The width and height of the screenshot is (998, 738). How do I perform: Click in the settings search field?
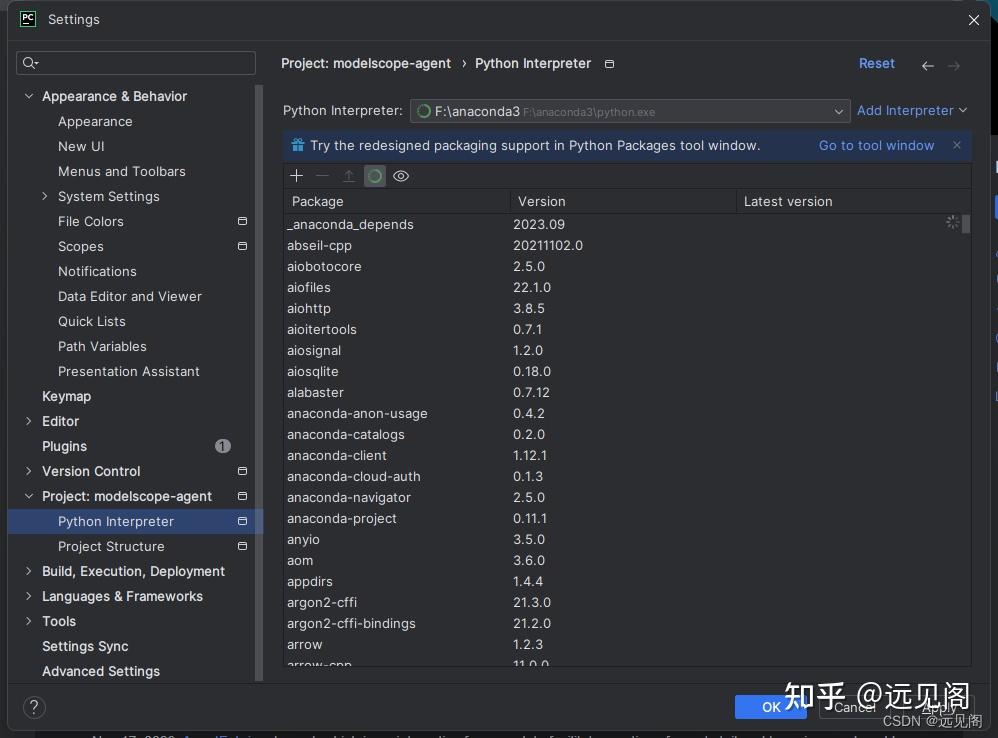tap(137, 62)
